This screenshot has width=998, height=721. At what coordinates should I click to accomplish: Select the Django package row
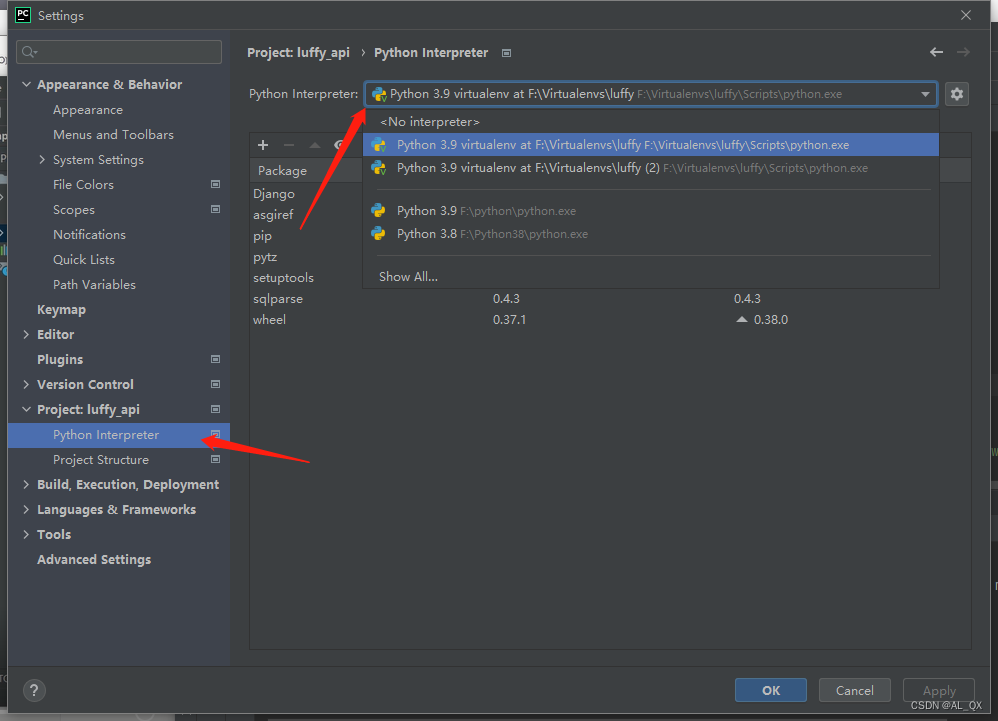(274, 193)
